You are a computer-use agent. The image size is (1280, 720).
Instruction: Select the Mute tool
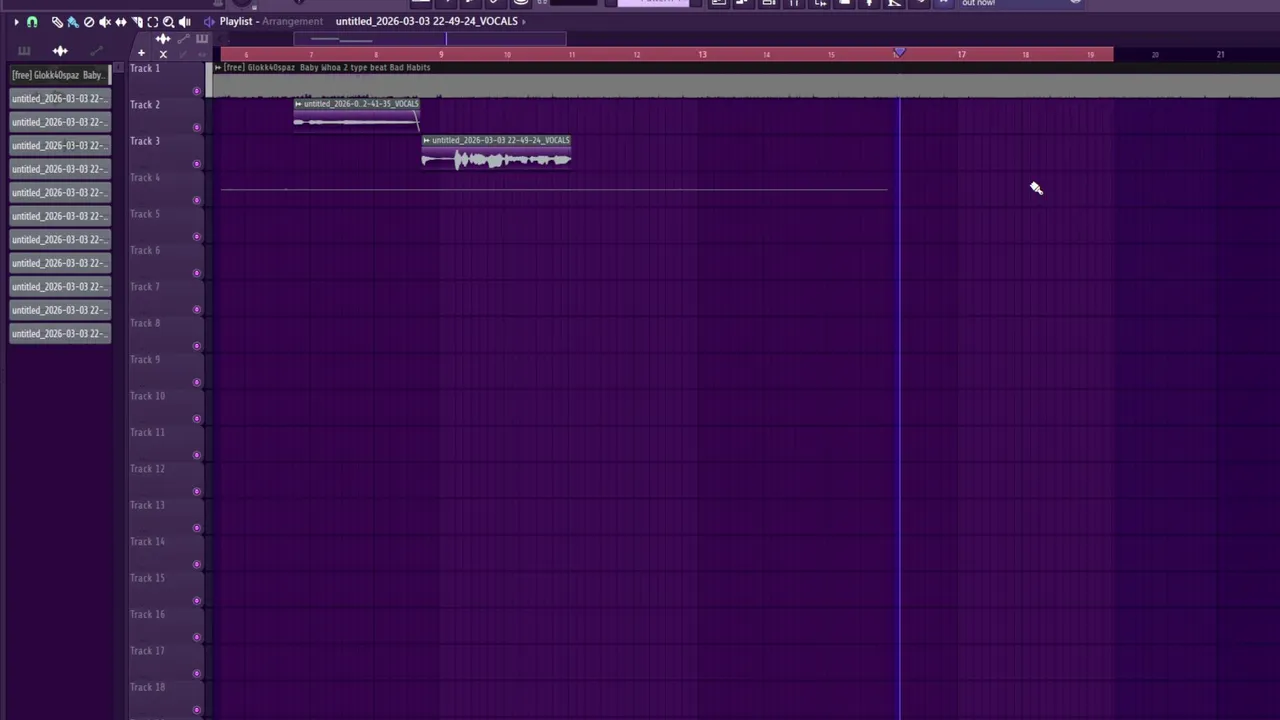(x=105, y=22)
